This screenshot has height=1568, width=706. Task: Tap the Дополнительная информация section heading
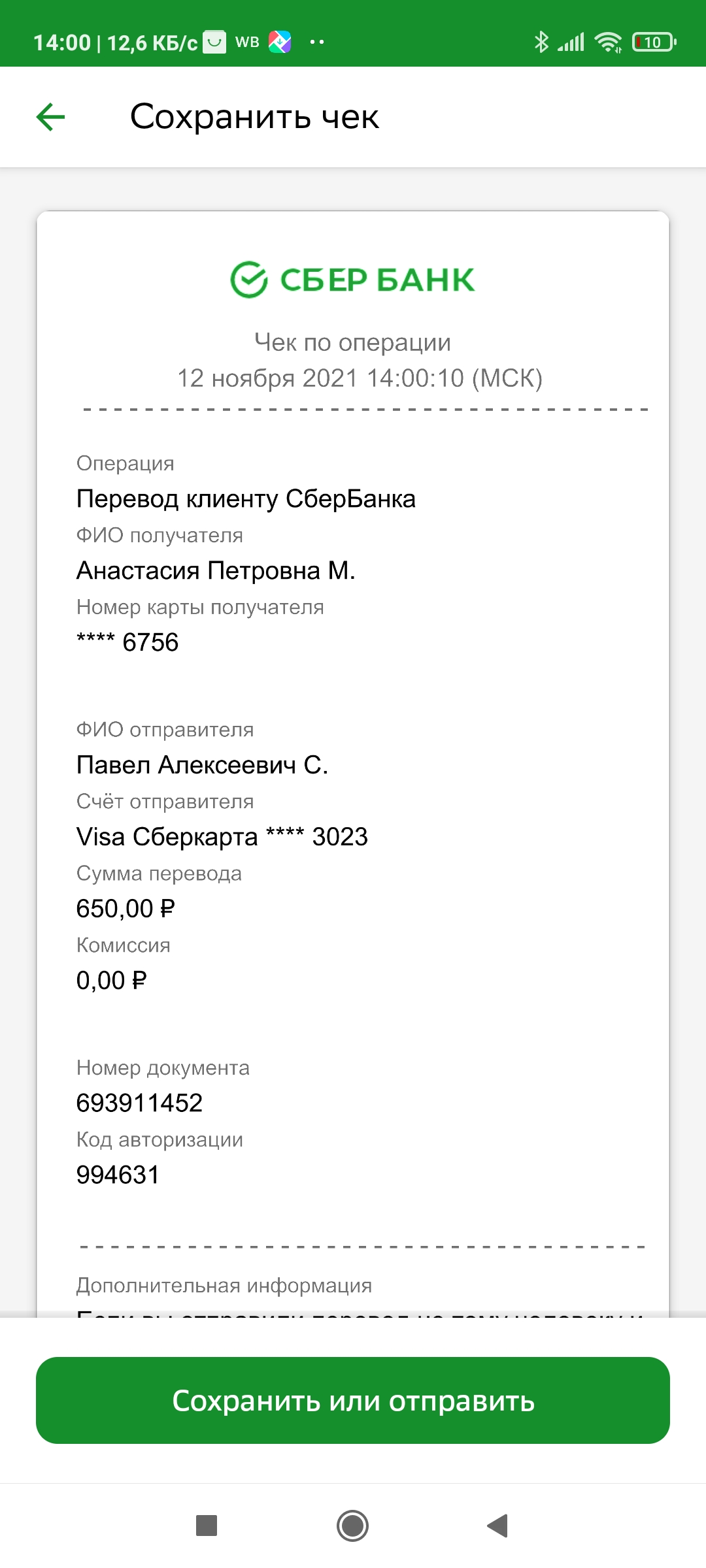pos(224,1286)
